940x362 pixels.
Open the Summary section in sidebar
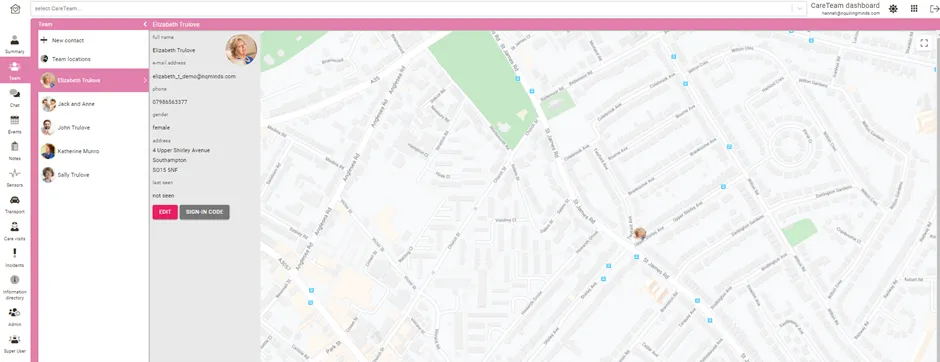(x=14, y=44)
